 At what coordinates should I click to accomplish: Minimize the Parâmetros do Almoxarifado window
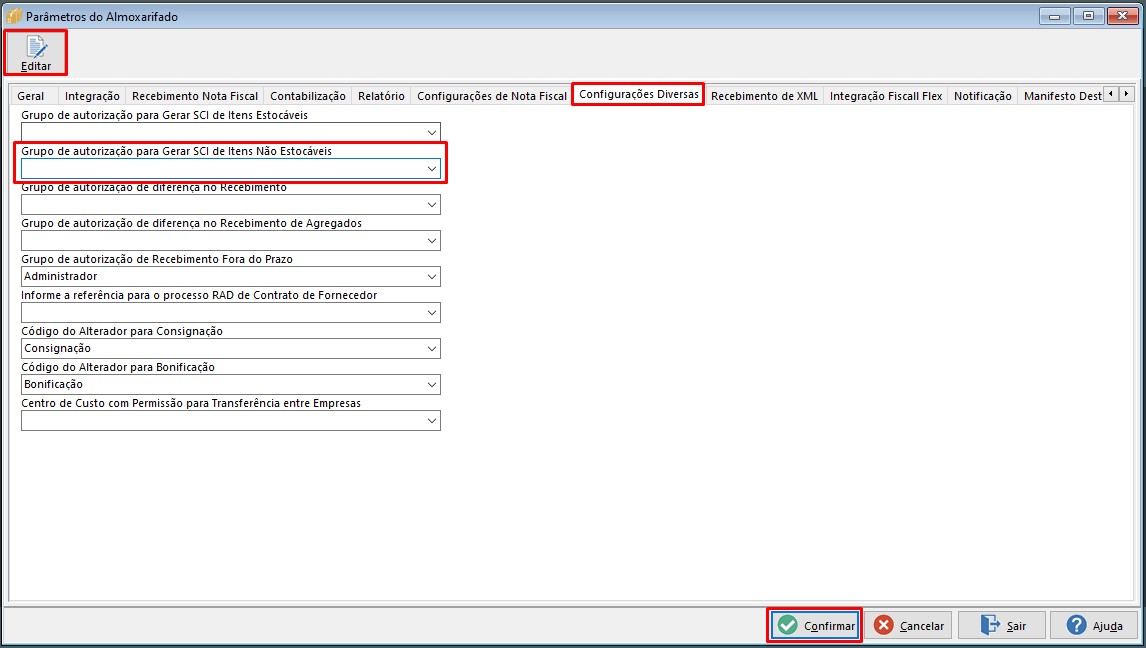pyautogui.click(x=1055, y=16)
